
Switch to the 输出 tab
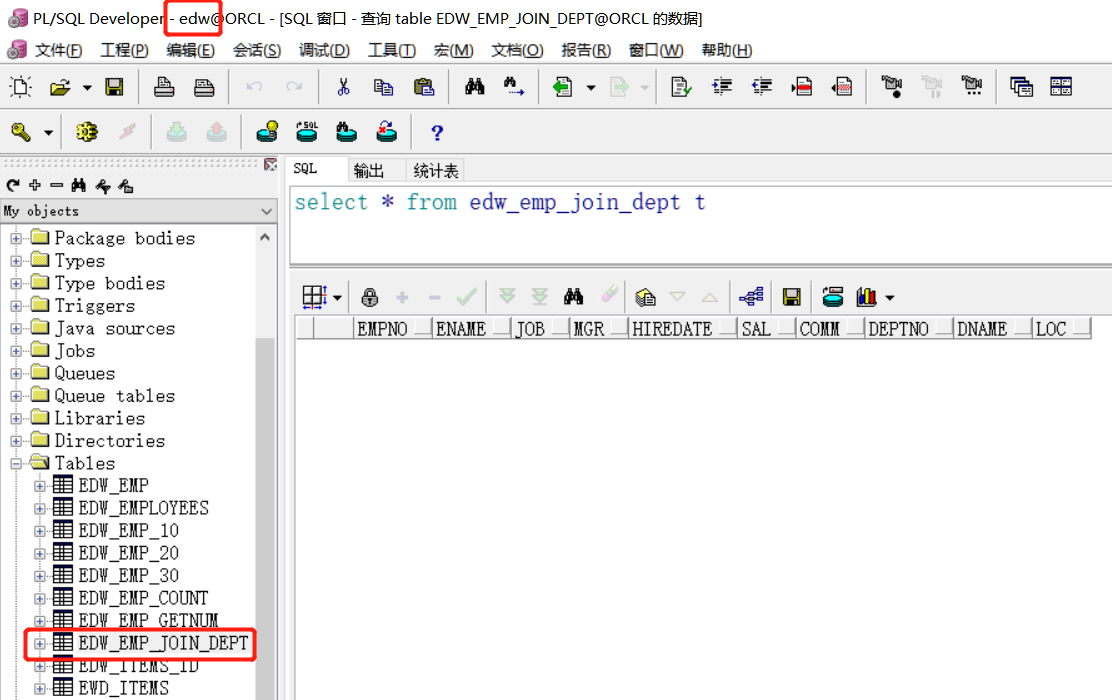click(x=369, y=170)
